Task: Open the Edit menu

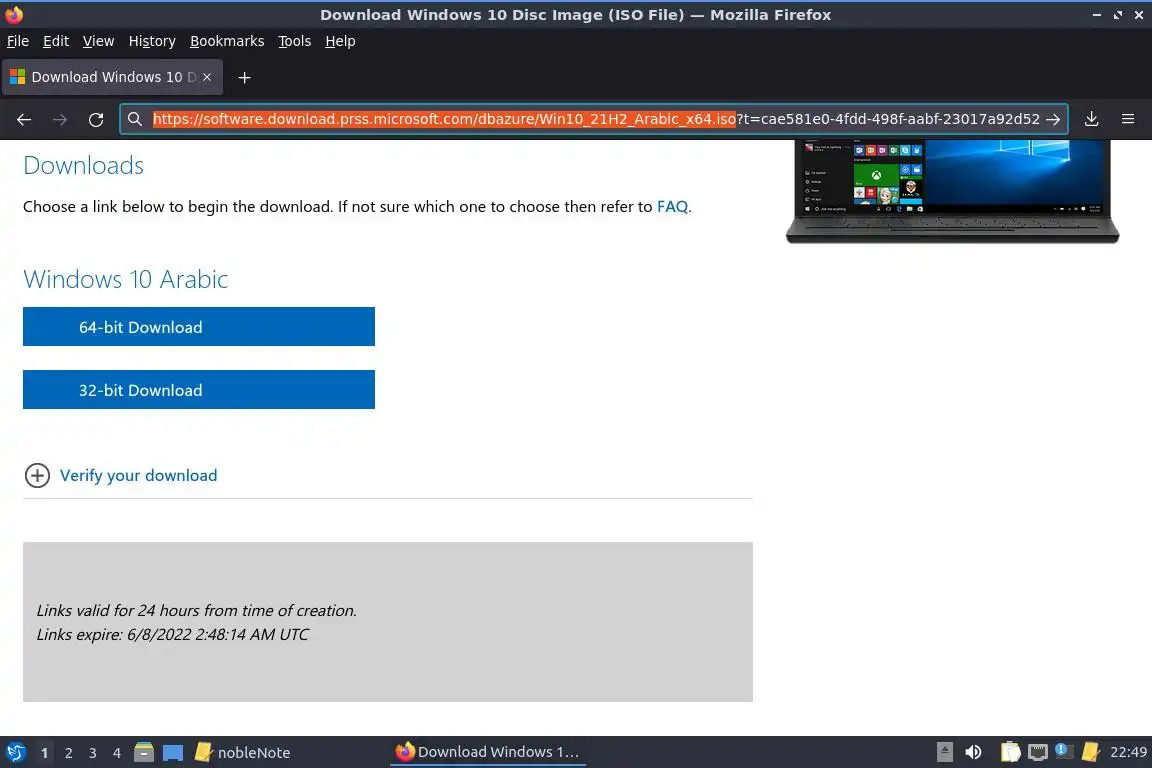Action: tap(56, 41)
